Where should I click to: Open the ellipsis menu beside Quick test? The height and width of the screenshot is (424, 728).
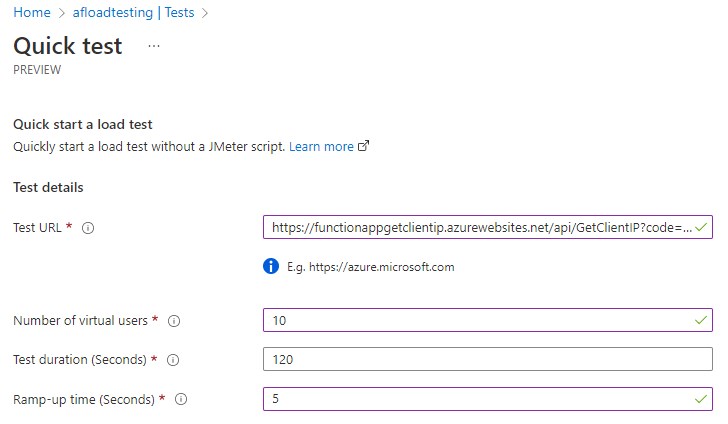pos(154,46)
